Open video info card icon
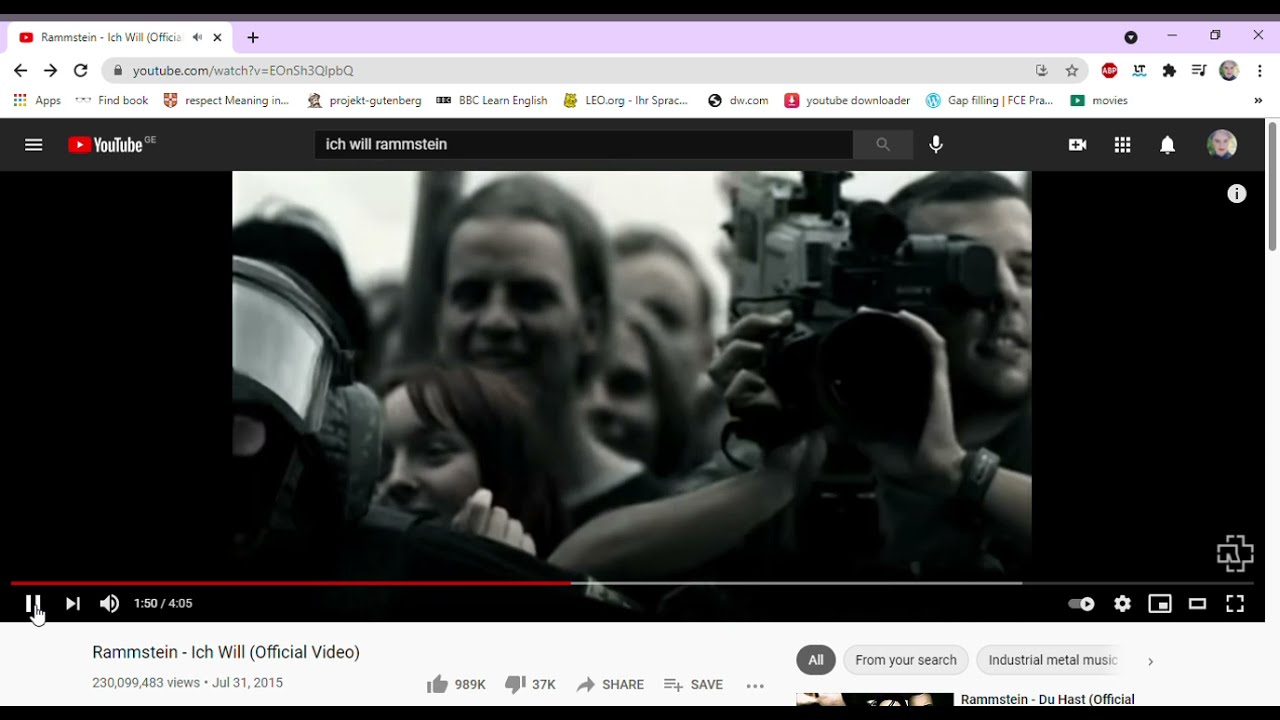Image resolution: width=1280 pixels, height=720 pixels. coord(1237,194)
